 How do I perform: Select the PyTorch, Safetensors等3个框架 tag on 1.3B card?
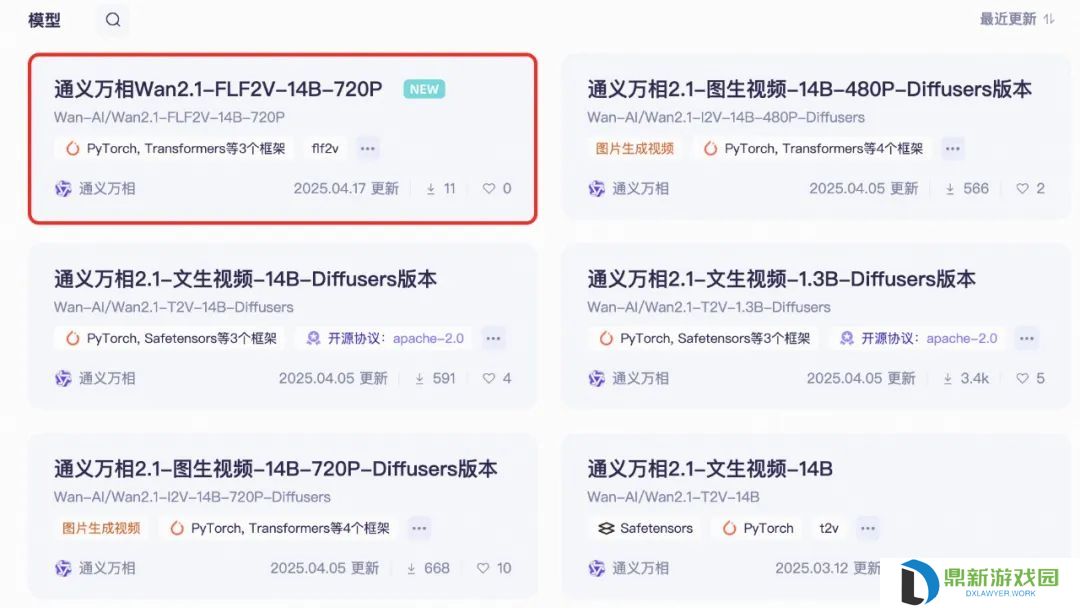705,338
